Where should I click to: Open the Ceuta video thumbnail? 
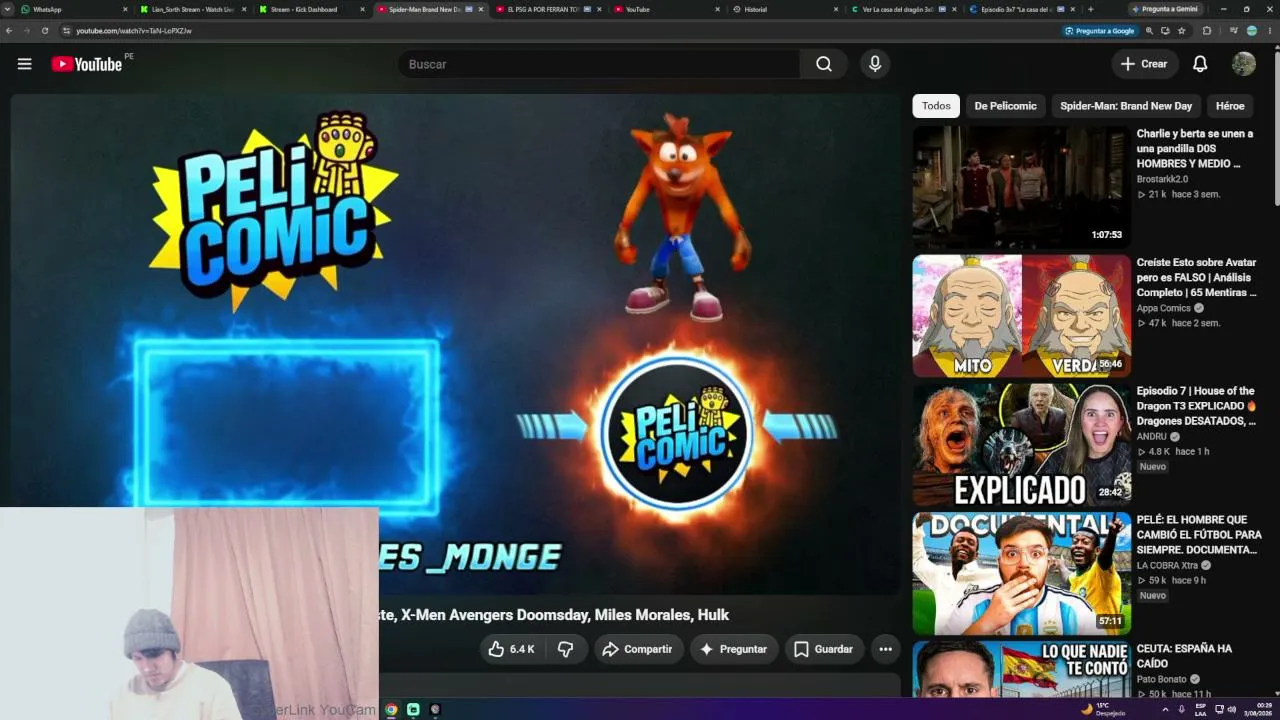[1020, 669]
